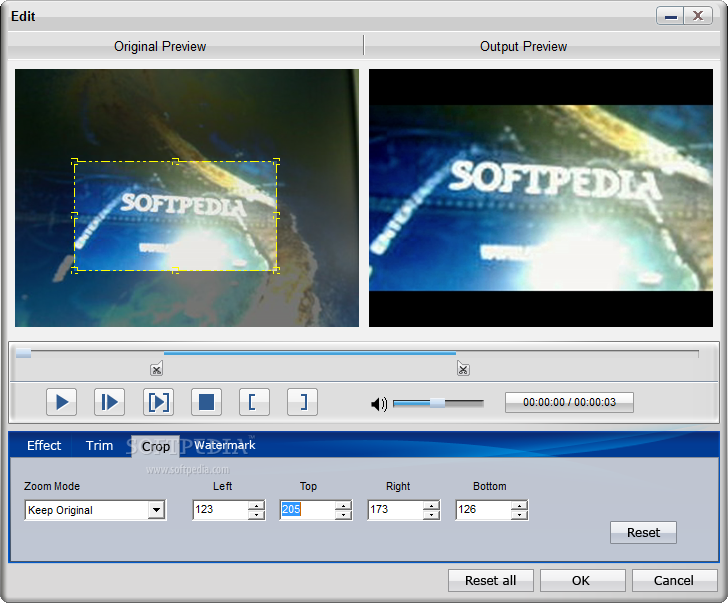Click the Left crop value field

(220, 510)
